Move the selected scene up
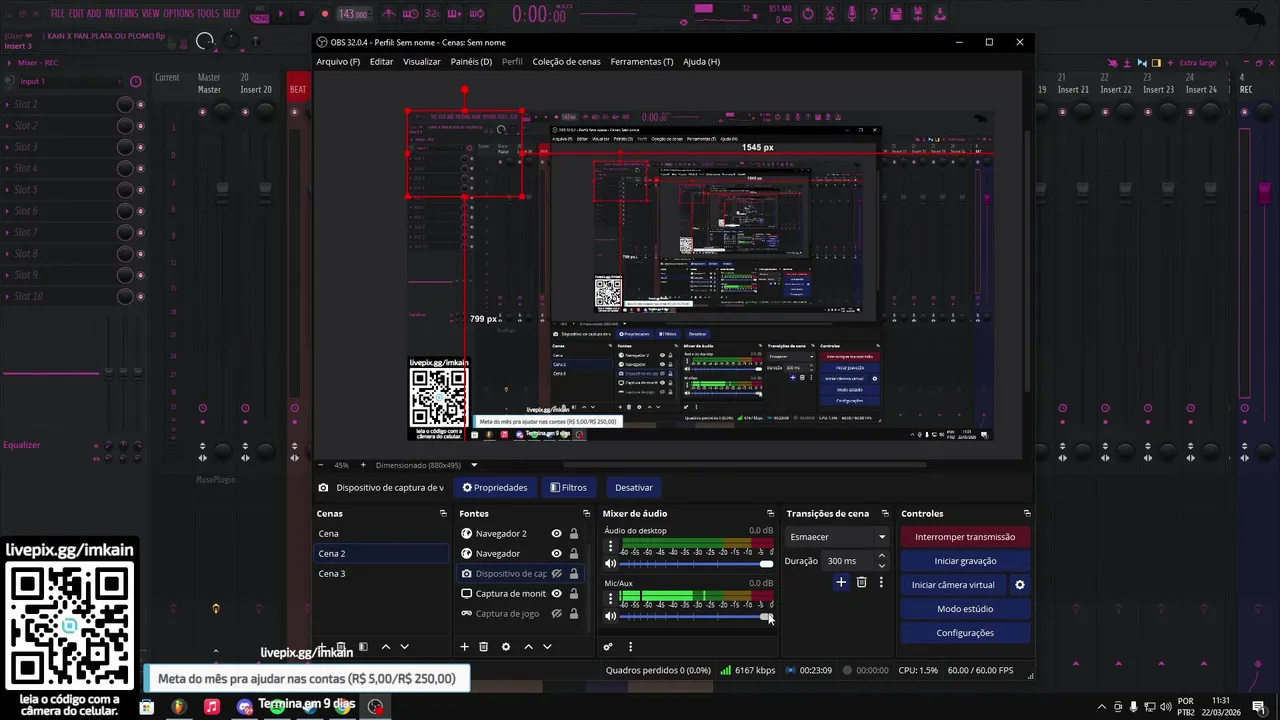This screenshot has width=1280, height=720. (386, 647)
